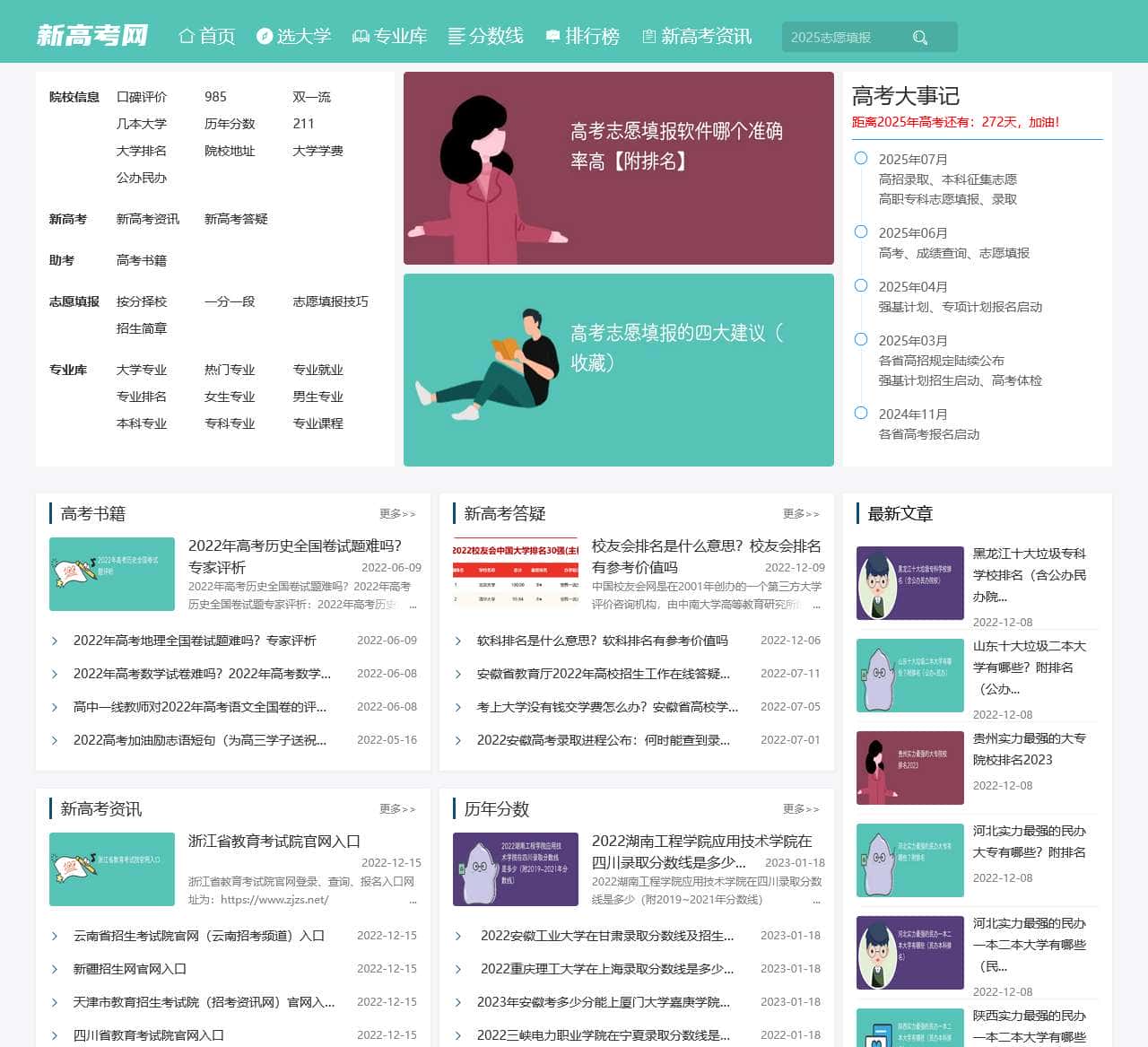The image size is (1148, 1047).
Task: Expand the 软科排名是什么意思 entry chevron
Action: point(457,641)
